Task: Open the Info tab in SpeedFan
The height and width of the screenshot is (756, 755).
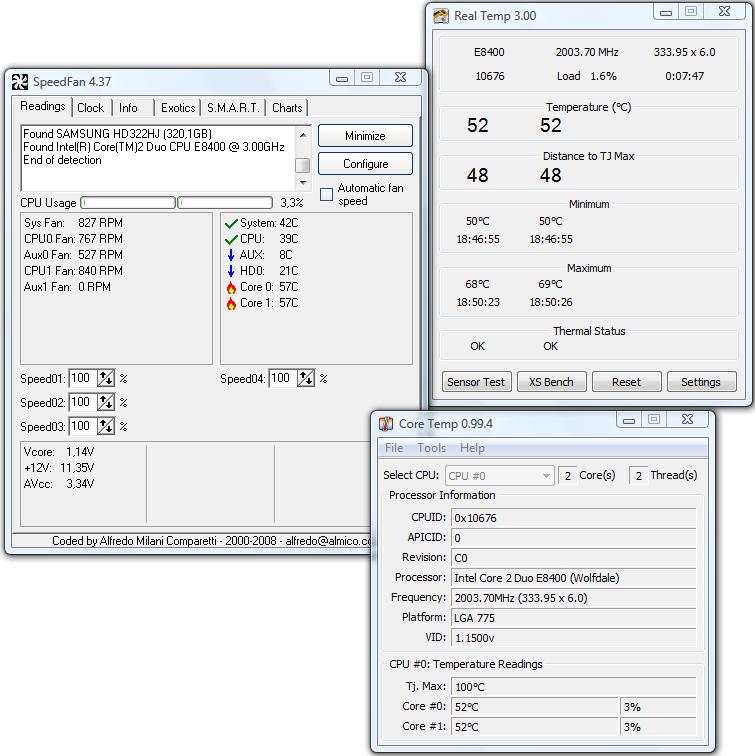Action: click(128, 108)
